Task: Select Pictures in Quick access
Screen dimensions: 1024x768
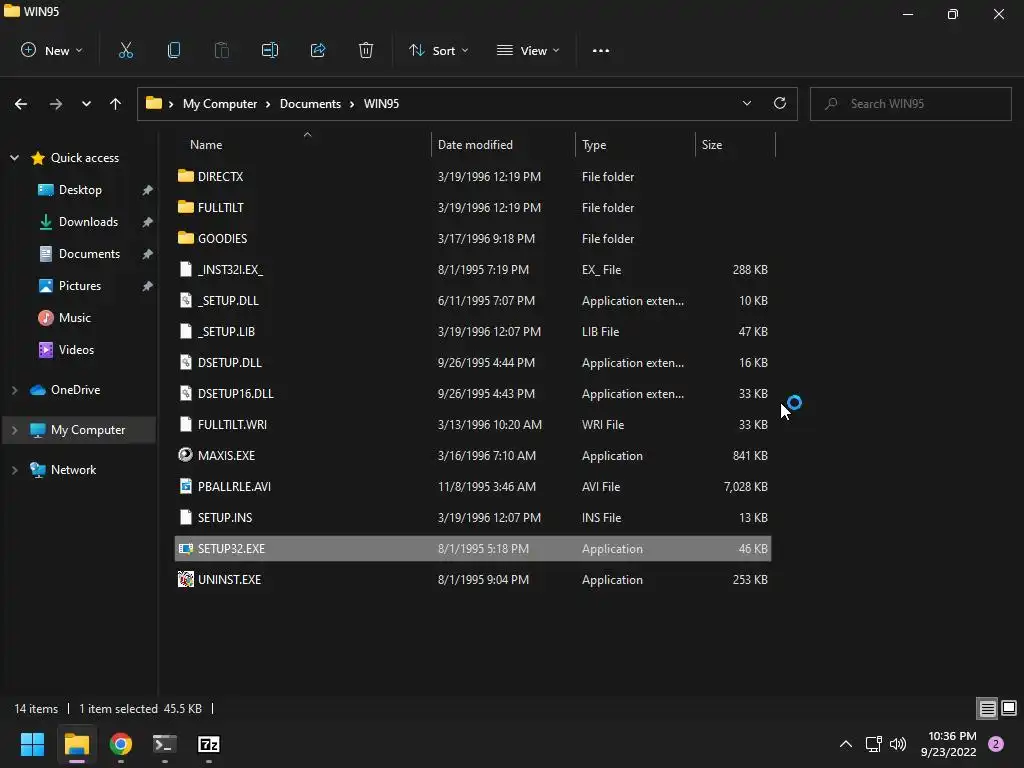Action: tap(80, 285)
